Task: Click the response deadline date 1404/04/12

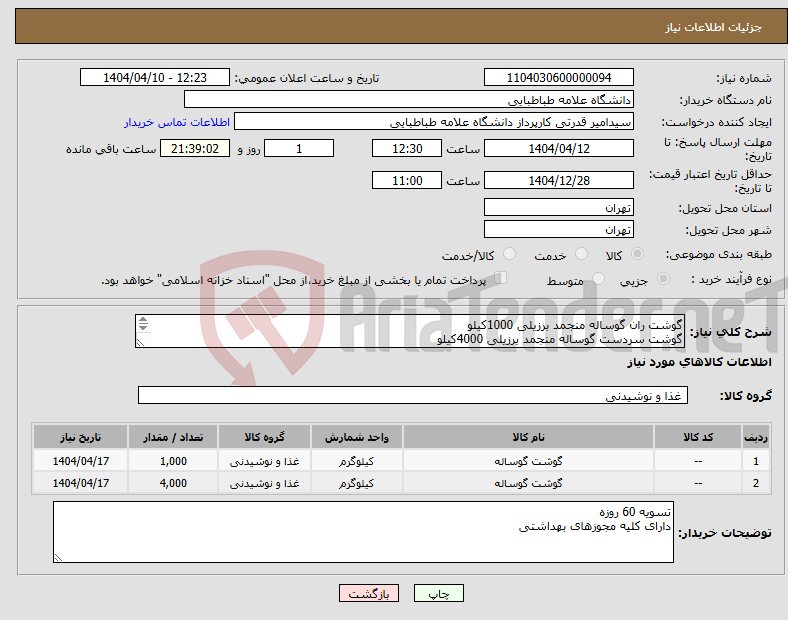Action: [x=558, y=149]
